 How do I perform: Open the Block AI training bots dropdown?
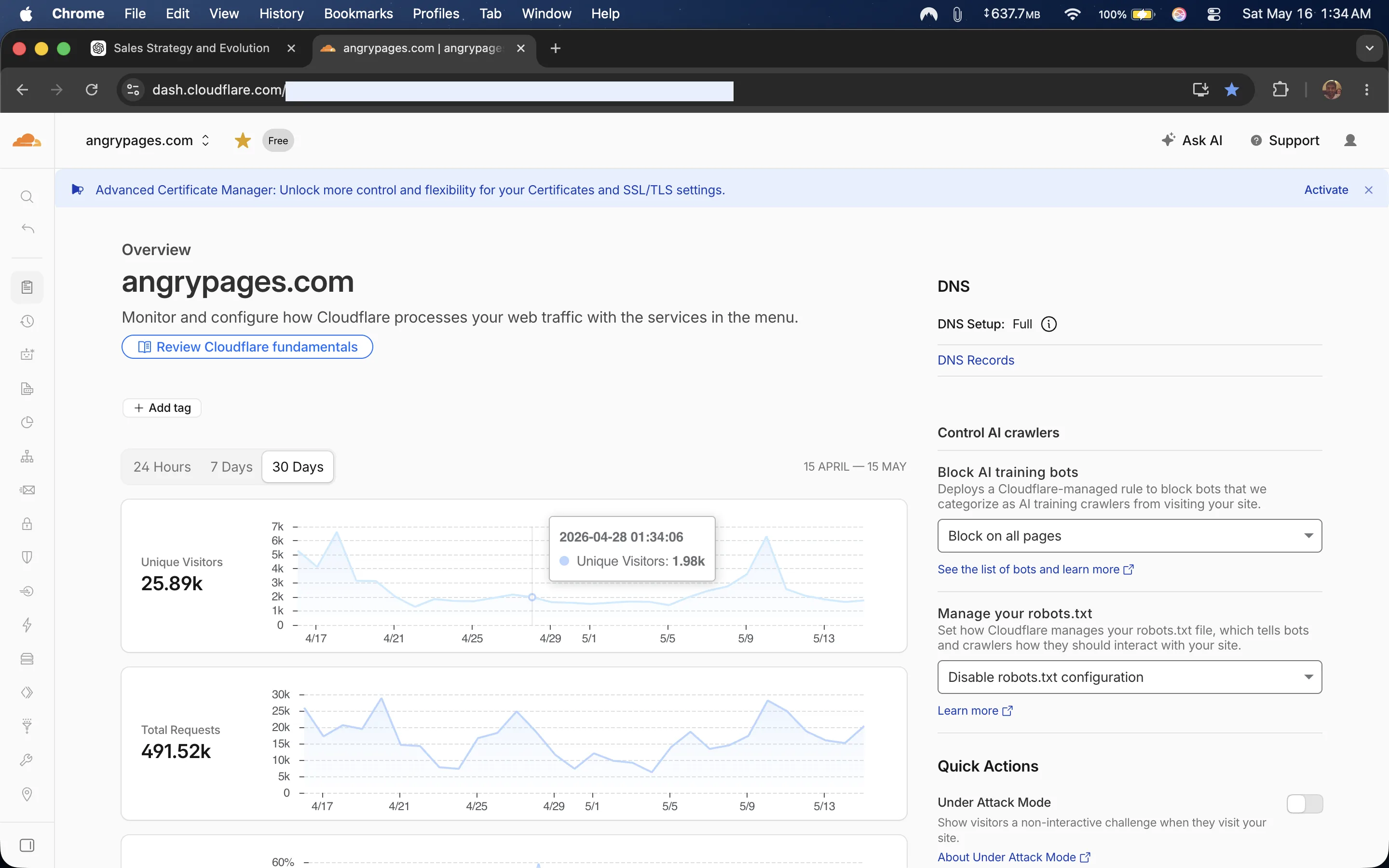1130,536
